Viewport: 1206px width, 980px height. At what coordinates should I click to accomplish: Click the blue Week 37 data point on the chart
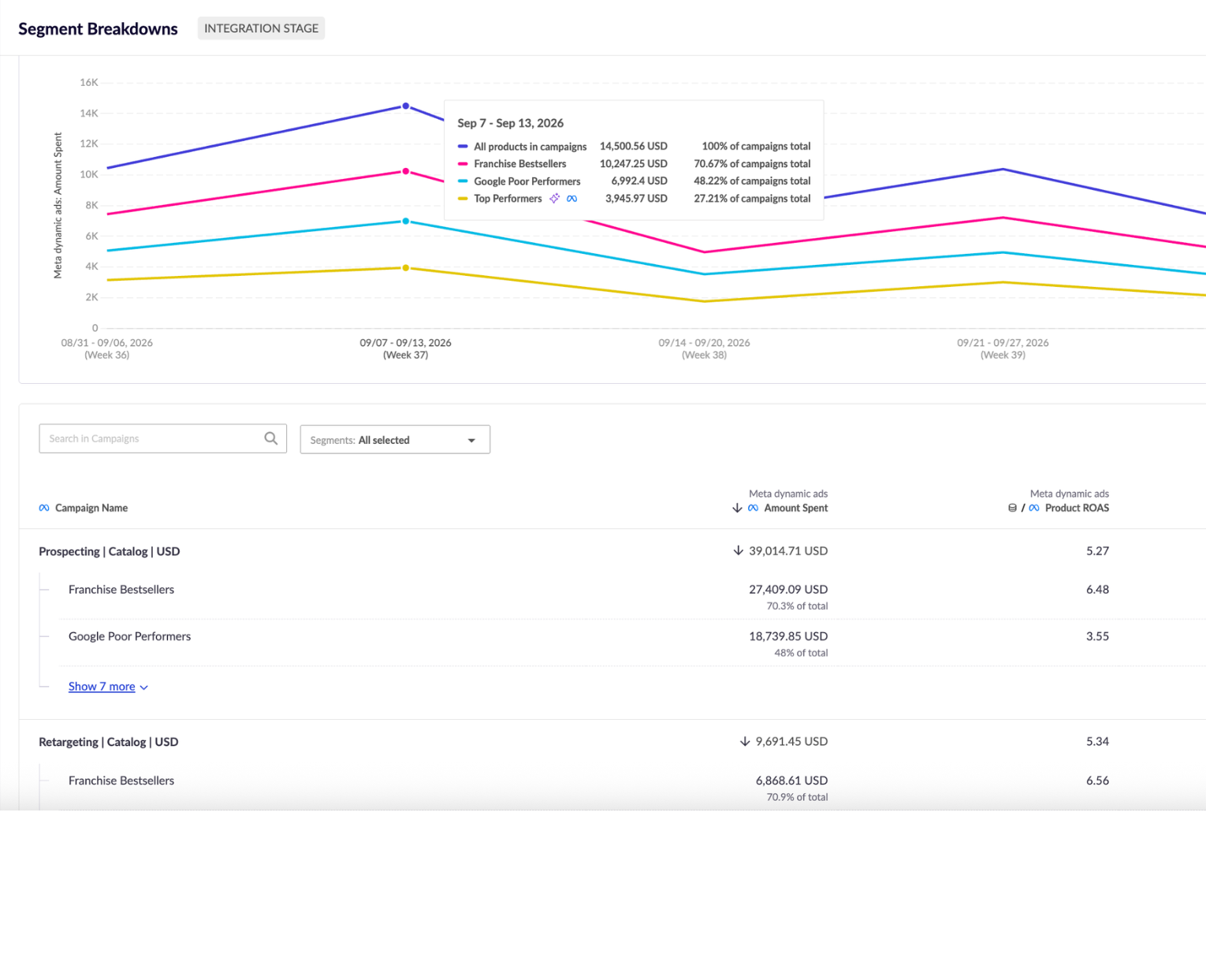tap(406, 106)
